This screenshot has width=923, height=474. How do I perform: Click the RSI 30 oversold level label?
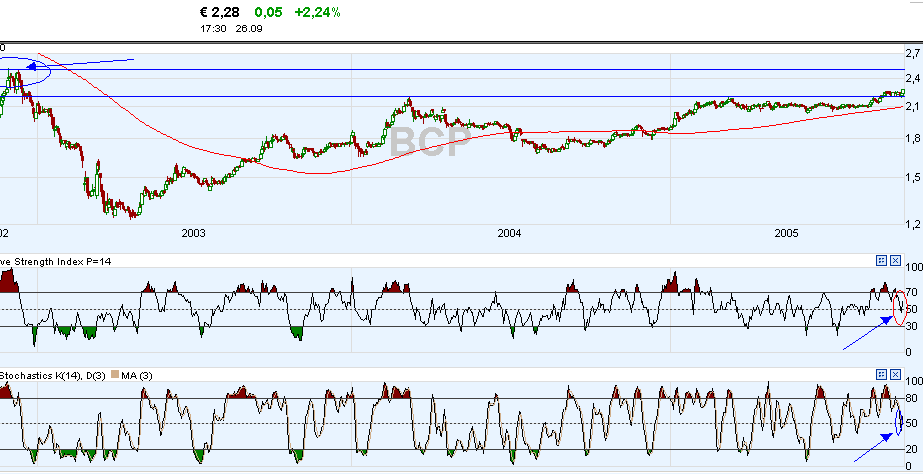(912, 326)
